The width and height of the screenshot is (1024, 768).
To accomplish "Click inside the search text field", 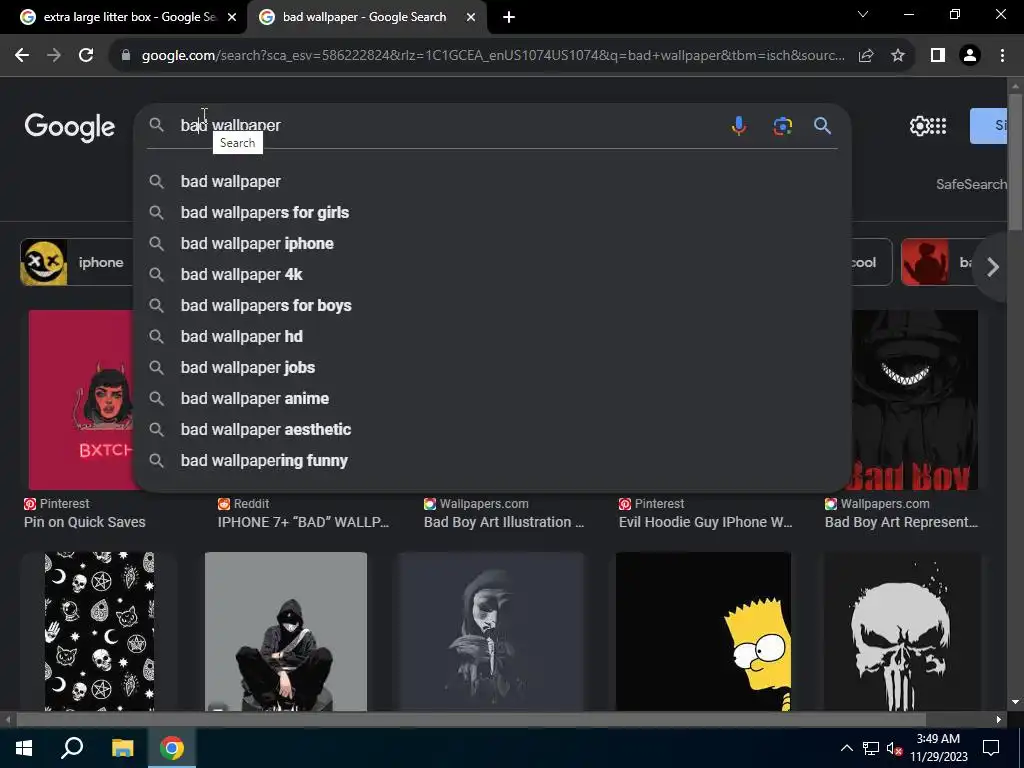I will pos(451,125).
